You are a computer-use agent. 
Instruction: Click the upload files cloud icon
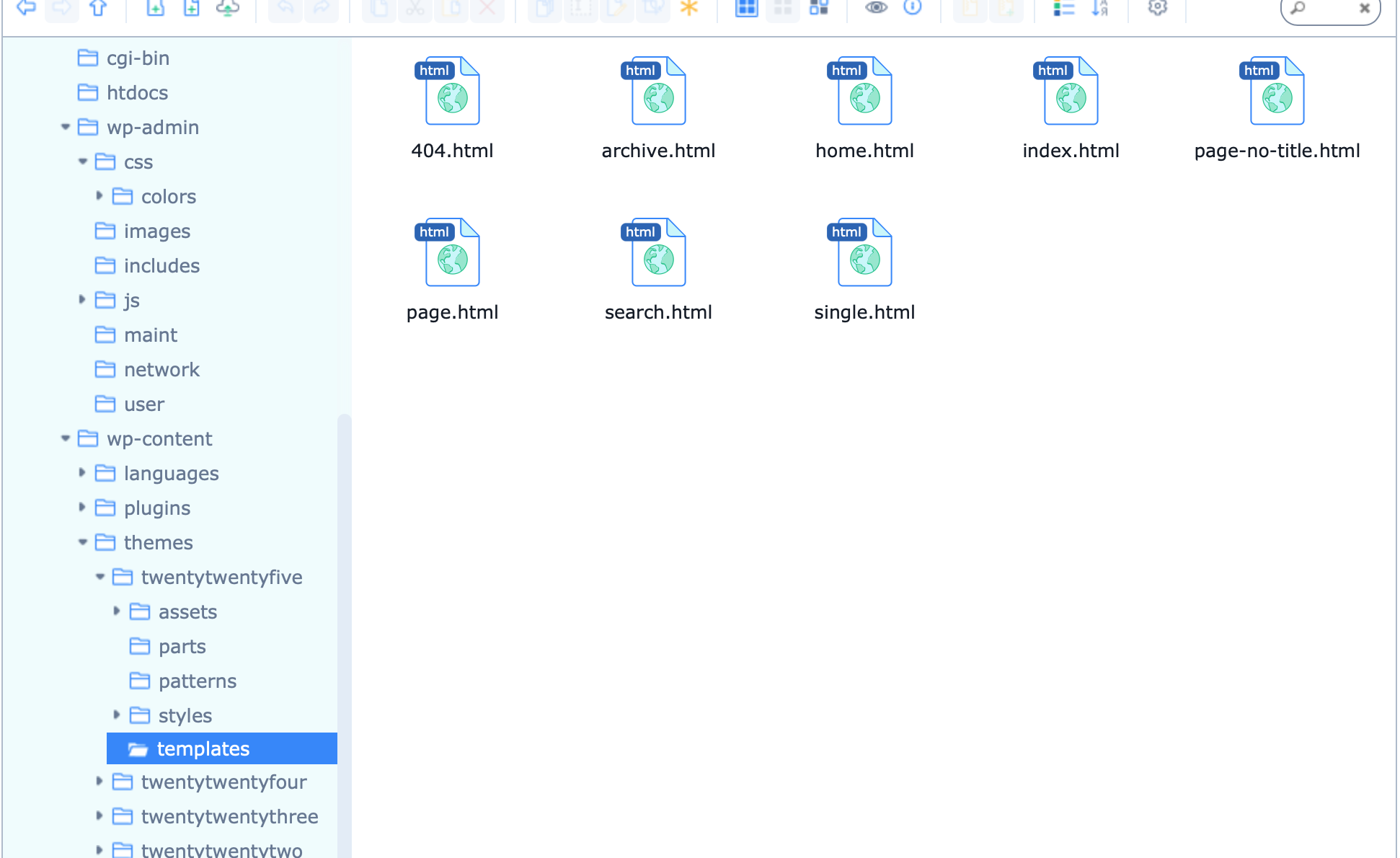coord(227,8)
